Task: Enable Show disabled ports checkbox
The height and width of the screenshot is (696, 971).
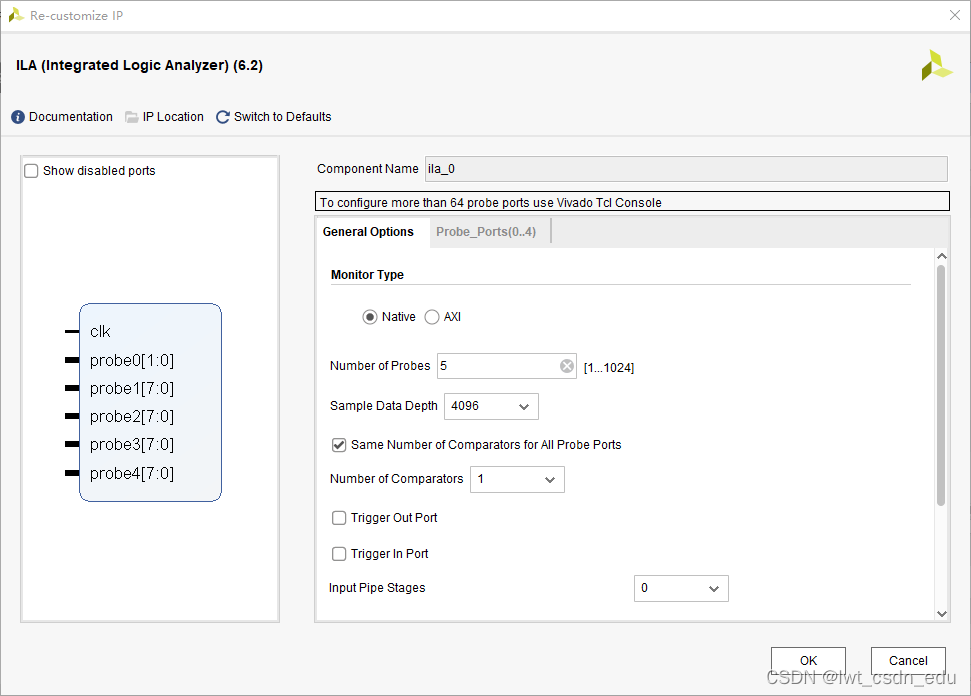Action: click(31, 171)
